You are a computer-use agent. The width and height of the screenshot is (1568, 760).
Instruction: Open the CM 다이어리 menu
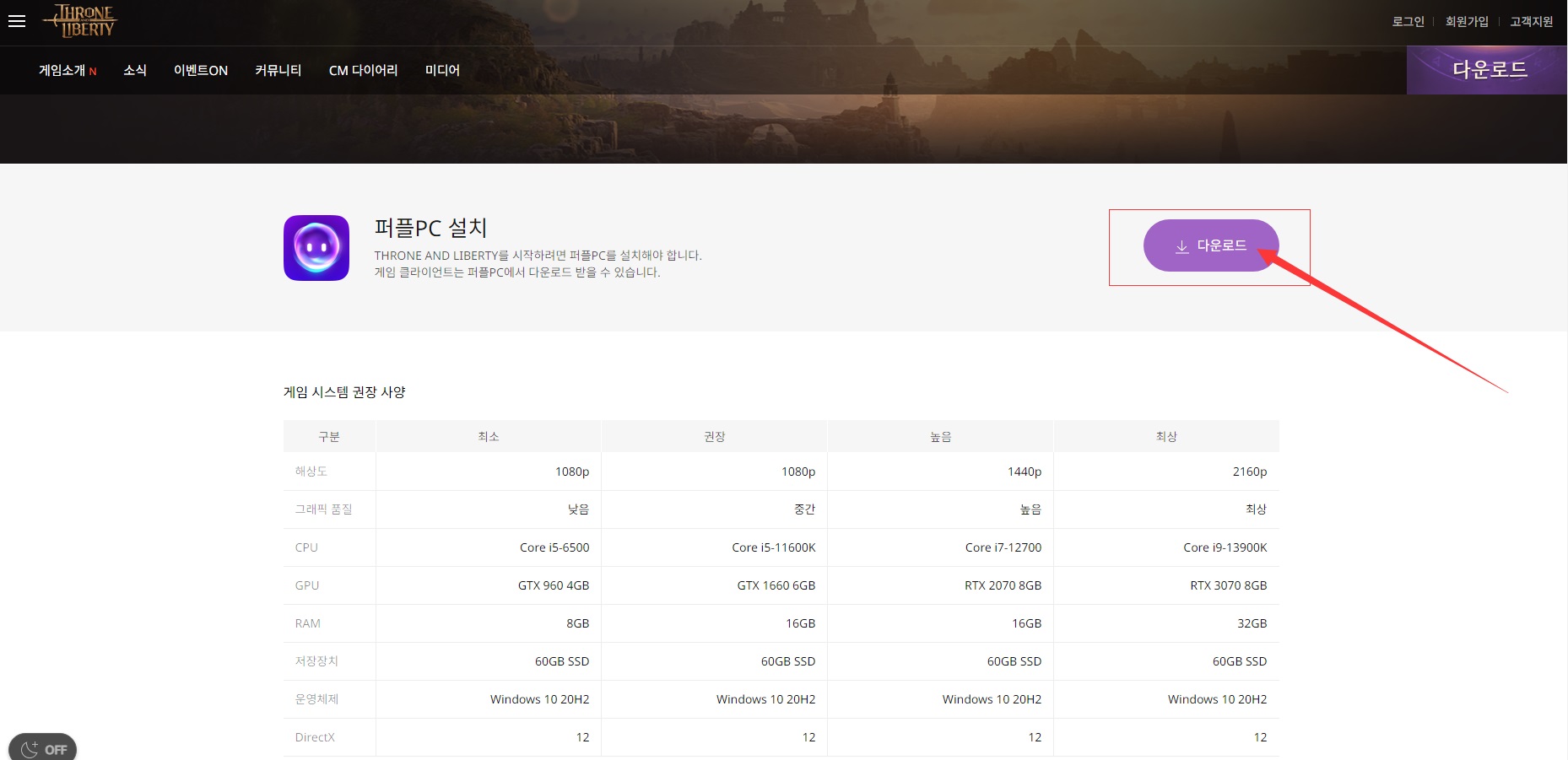click(x=364, y=70)
